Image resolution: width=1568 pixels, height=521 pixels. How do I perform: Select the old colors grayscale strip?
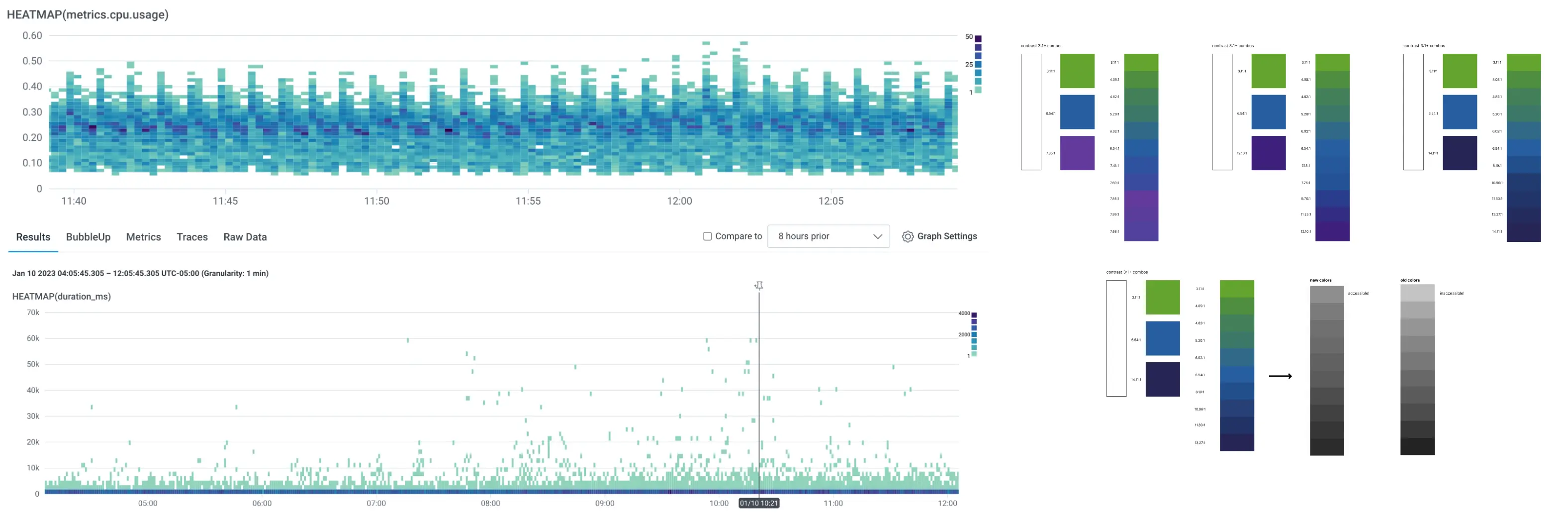pyautogui.click(x=1417, y=370)
